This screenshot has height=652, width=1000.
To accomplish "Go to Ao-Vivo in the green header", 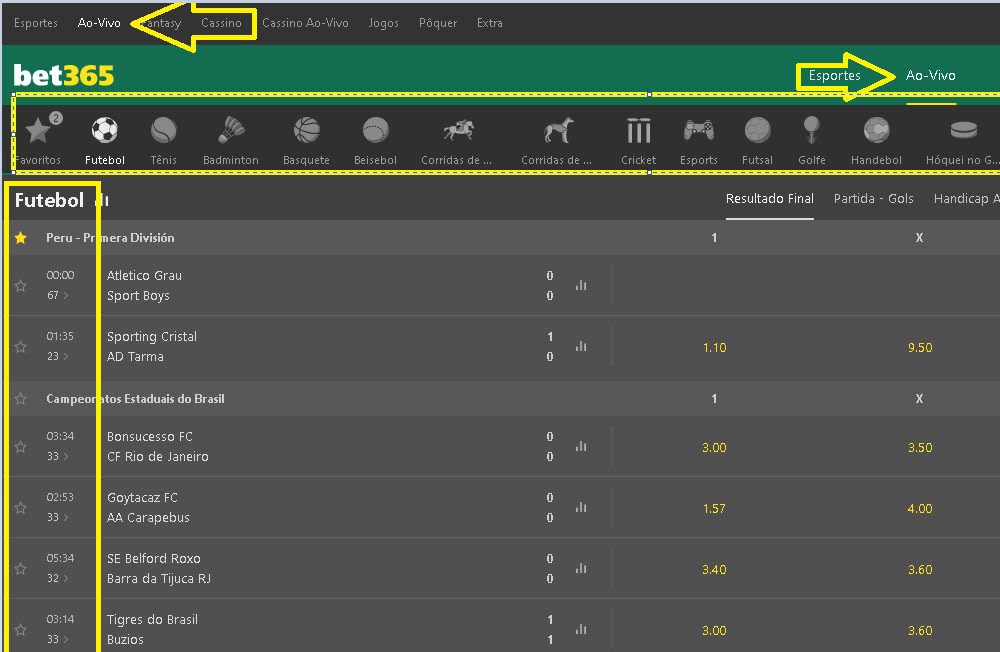I will (930, 75).
